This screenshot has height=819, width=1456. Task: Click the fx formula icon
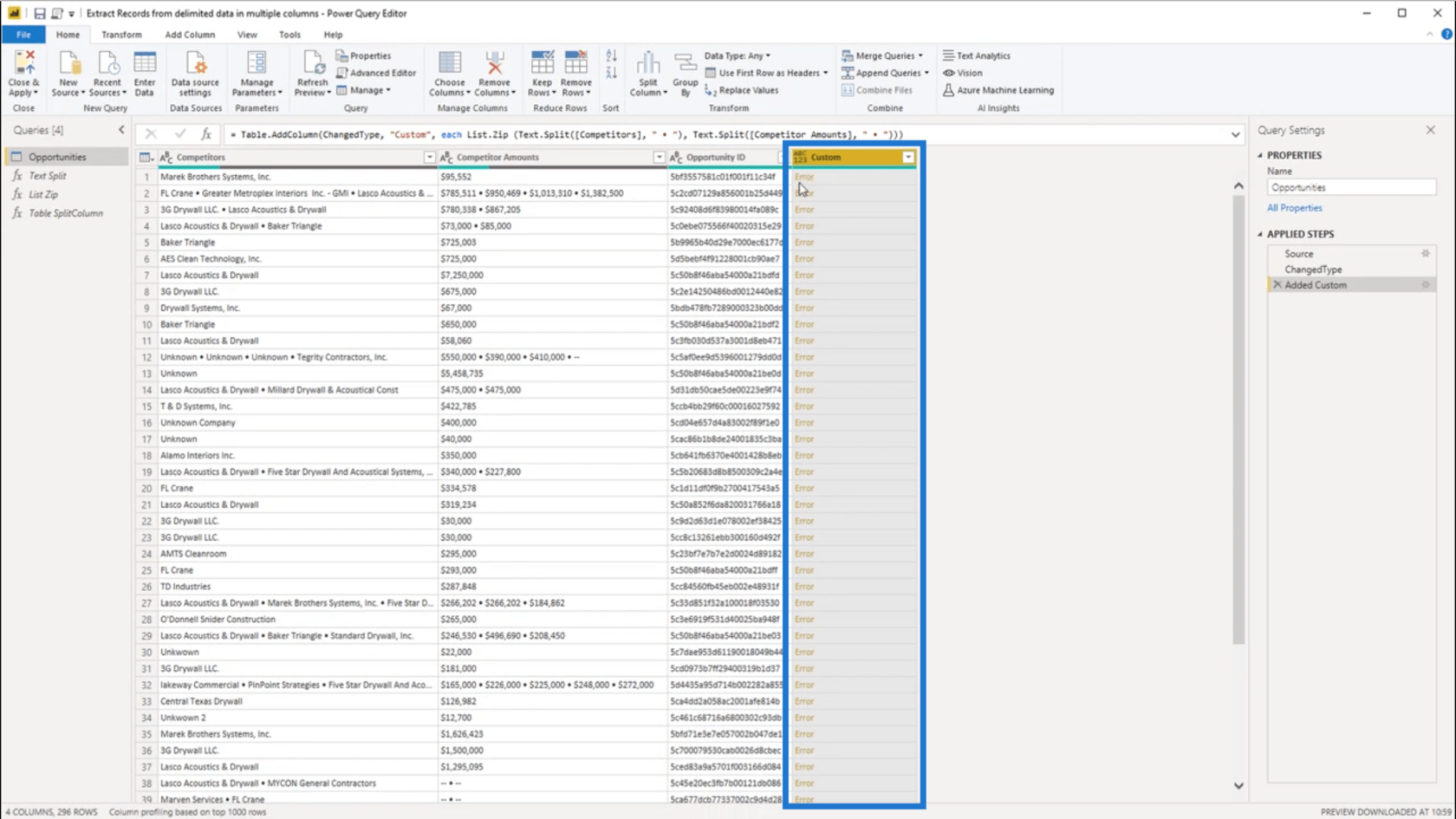(x=206, y=134)
